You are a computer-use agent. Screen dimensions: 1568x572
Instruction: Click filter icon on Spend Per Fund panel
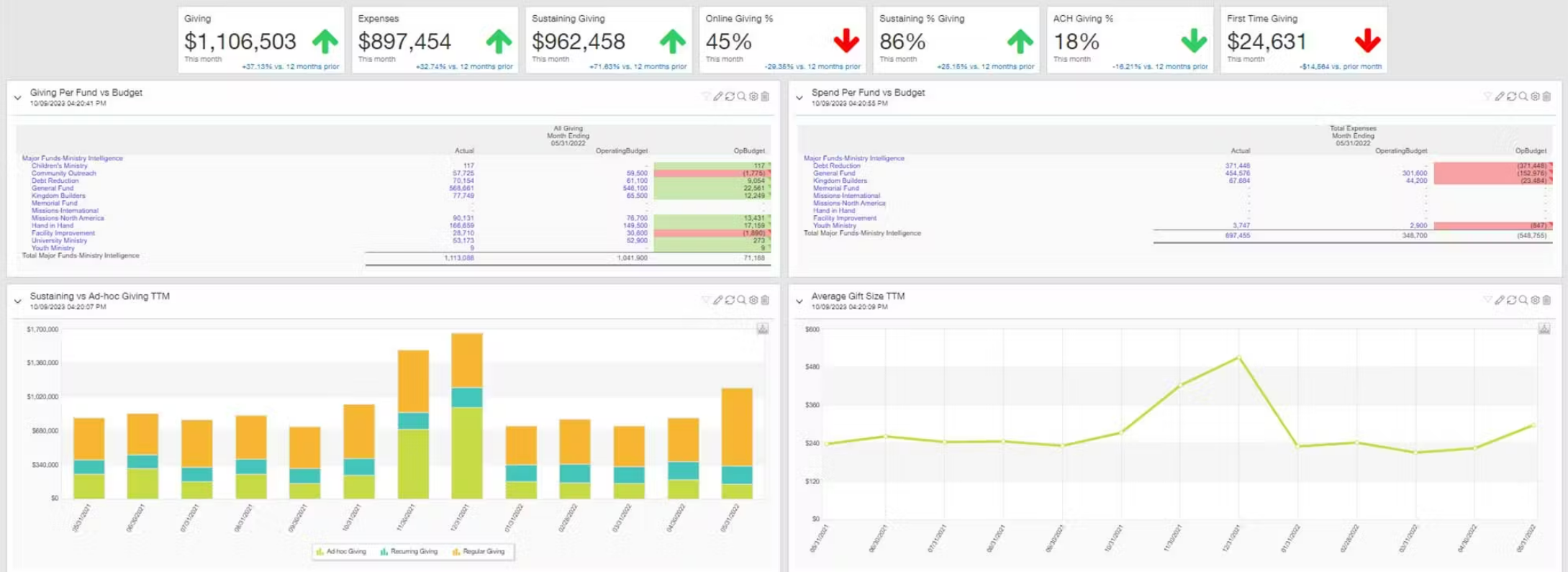tap(1487, 96)
